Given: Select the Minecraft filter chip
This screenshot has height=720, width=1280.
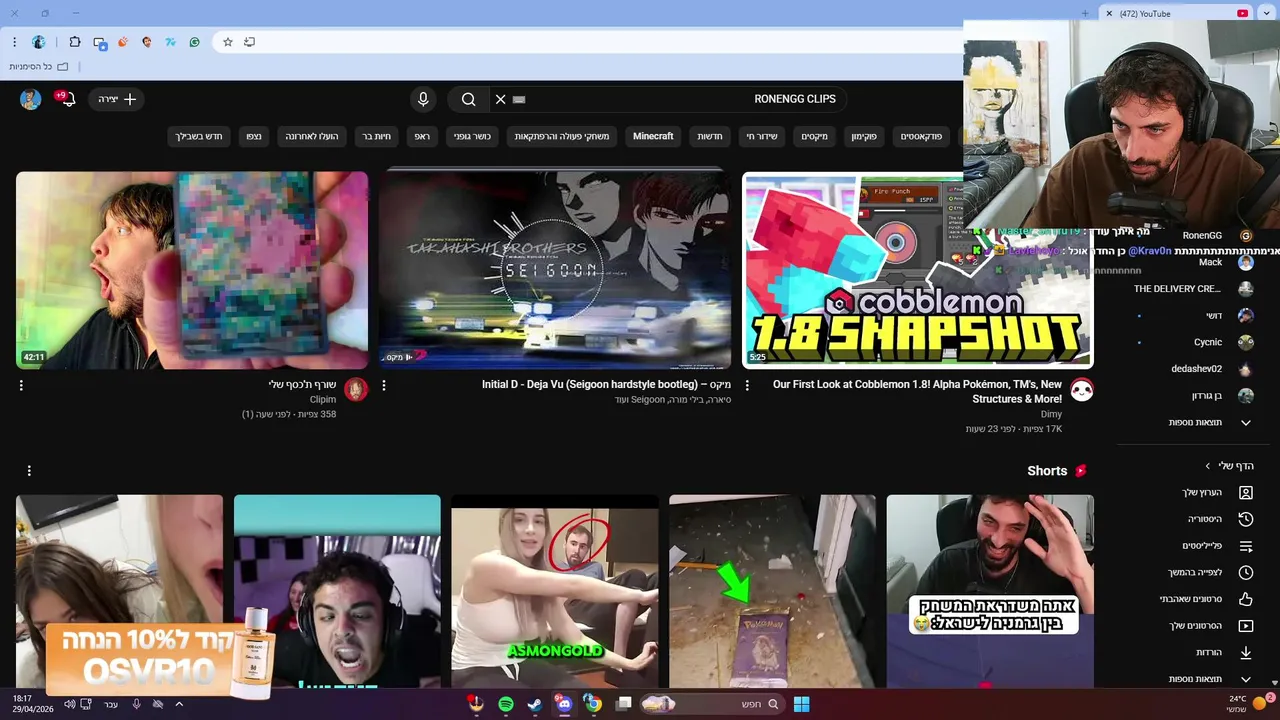Looking at the screenshot, I should [x=653, y=136].
